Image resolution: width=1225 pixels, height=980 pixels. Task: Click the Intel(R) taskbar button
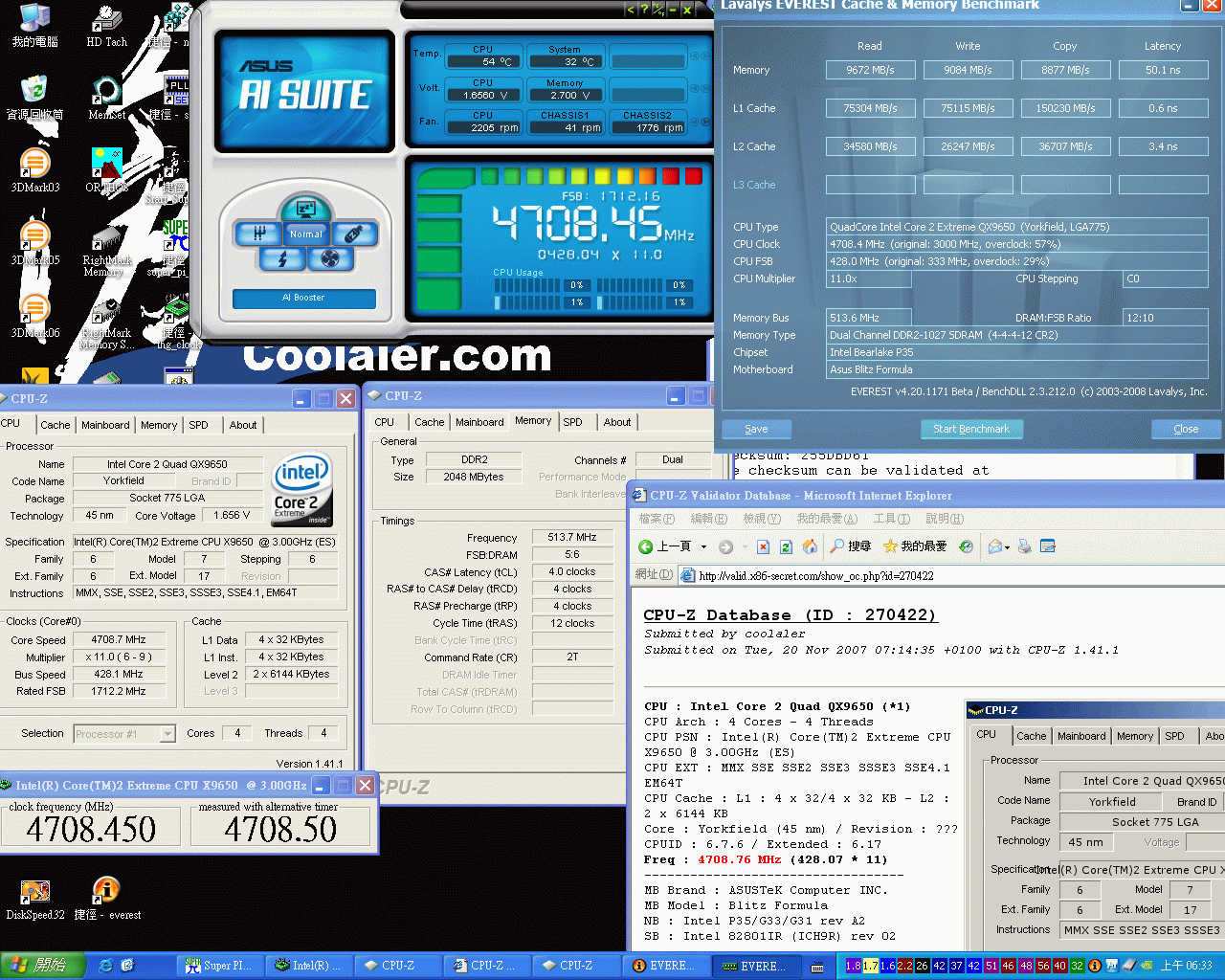(x=308, y=966)
